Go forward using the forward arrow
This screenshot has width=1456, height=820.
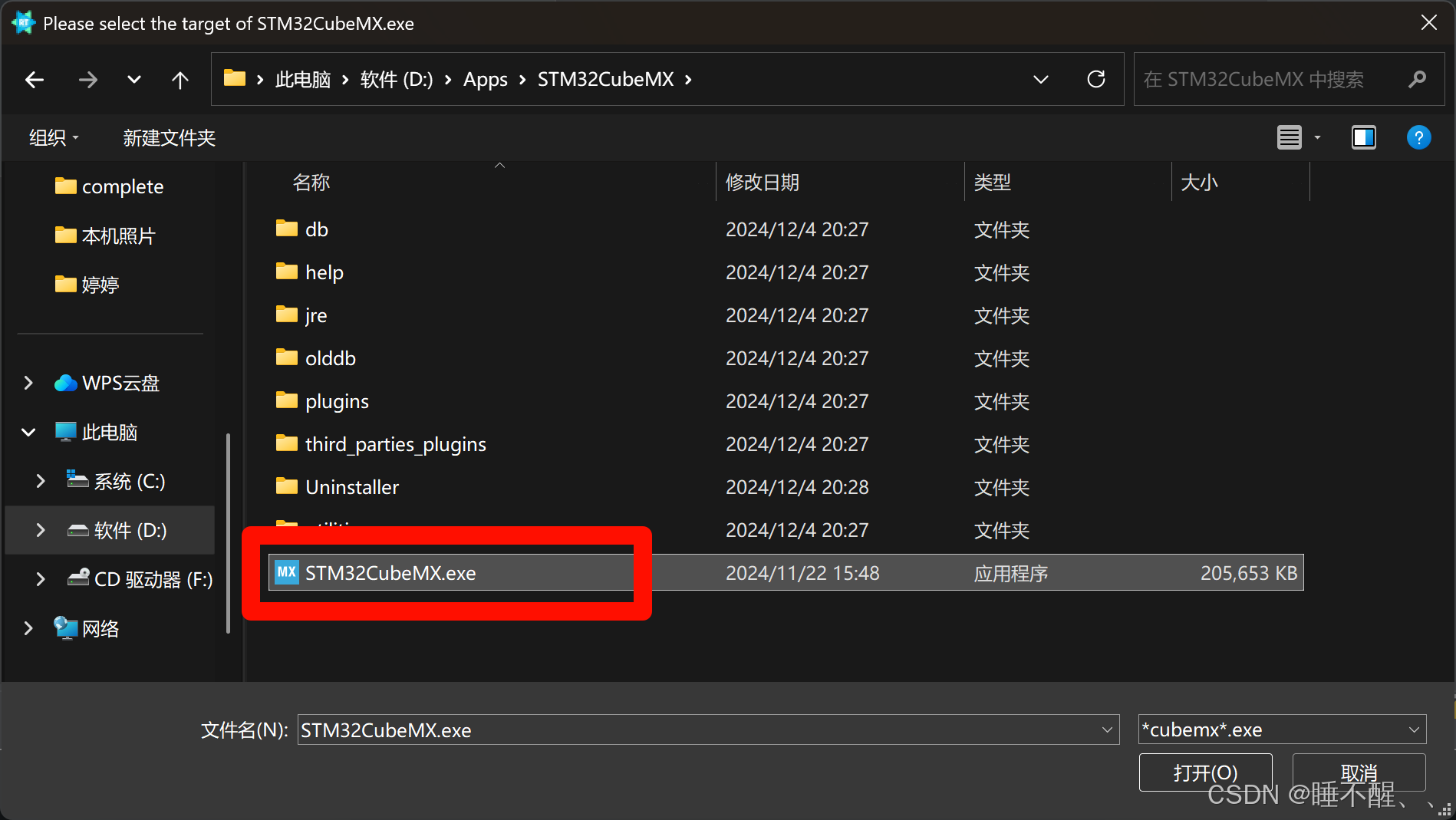(x=88, y=80)
